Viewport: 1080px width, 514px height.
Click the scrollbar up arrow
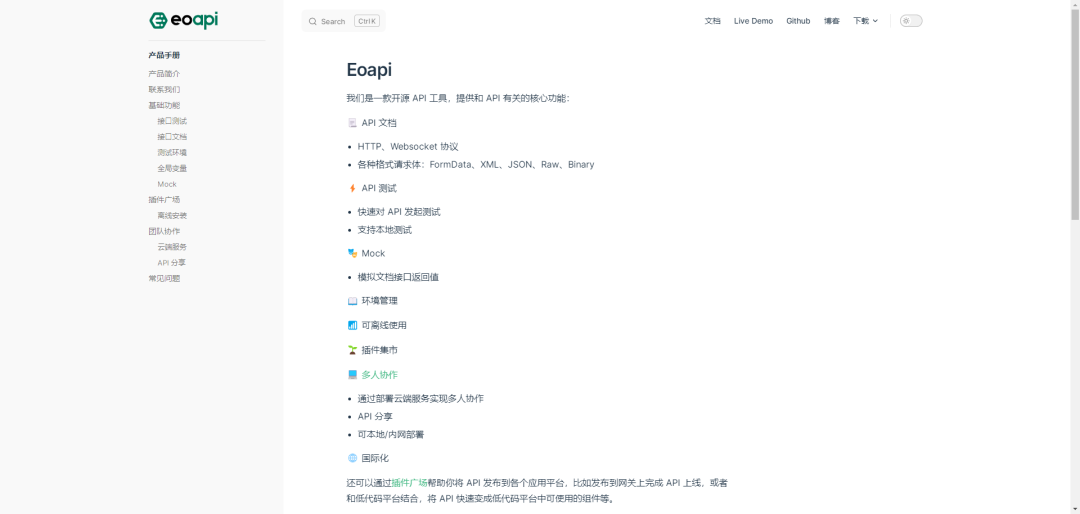[1074, 4]
